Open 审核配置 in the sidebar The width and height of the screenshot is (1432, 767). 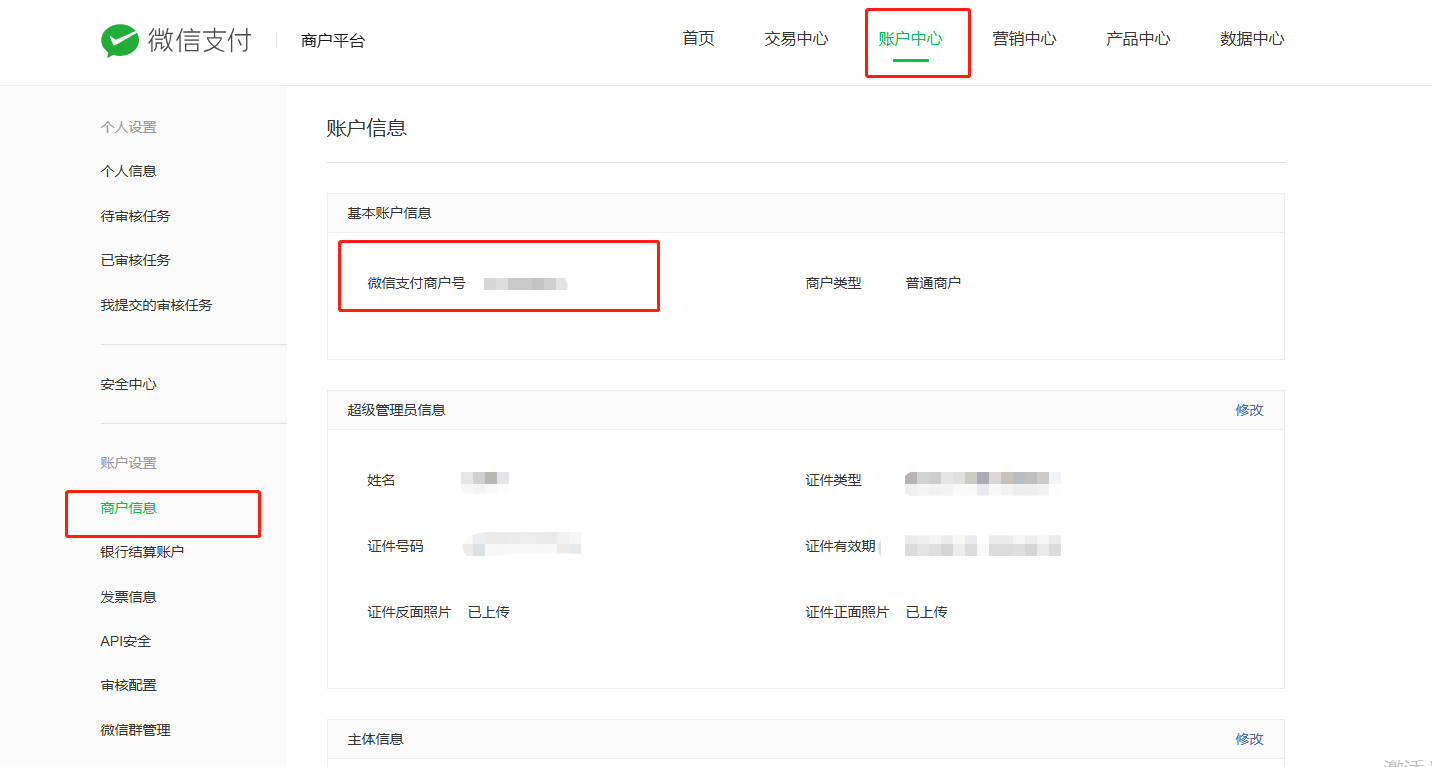pyautogui.click(x=128, y=685)
